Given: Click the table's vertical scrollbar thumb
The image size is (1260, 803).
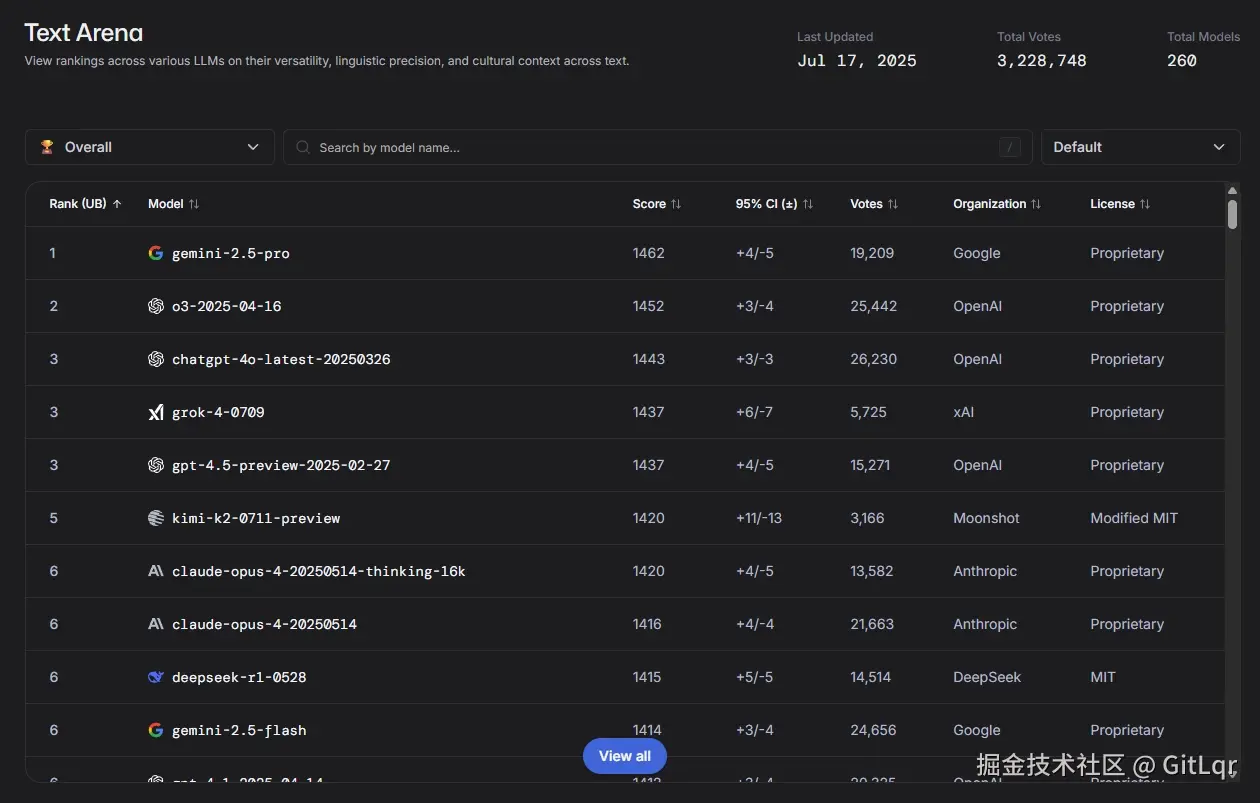Looking at the screenshot, I should pos(1233,214).
